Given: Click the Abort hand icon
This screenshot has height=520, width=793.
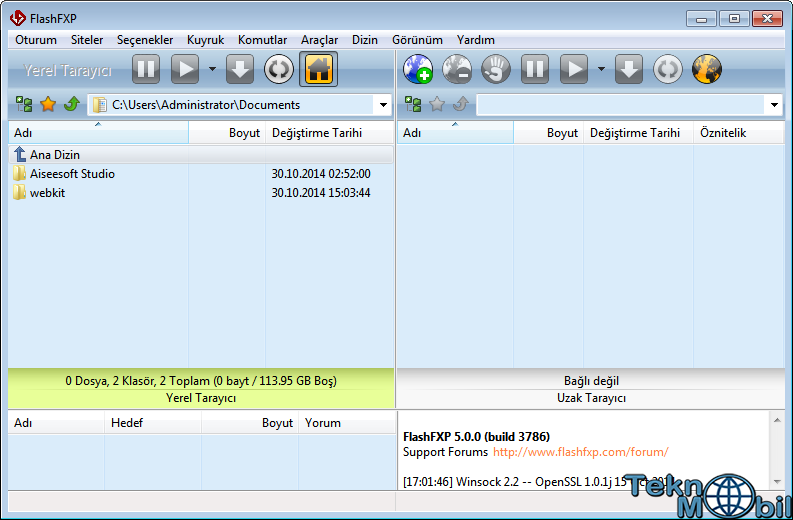Looking at the screenshot, I should (x=496, y=69).
